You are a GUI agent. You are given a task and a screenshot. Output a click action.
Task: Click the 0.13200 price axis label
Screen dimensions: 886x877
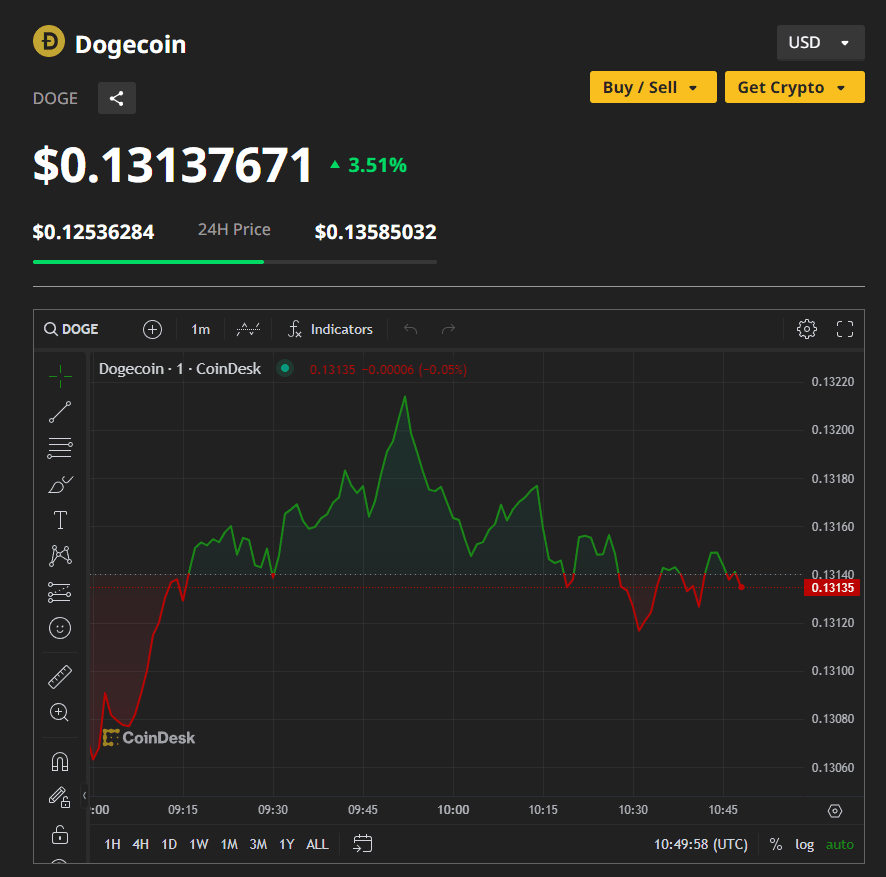tap(833, 430)
